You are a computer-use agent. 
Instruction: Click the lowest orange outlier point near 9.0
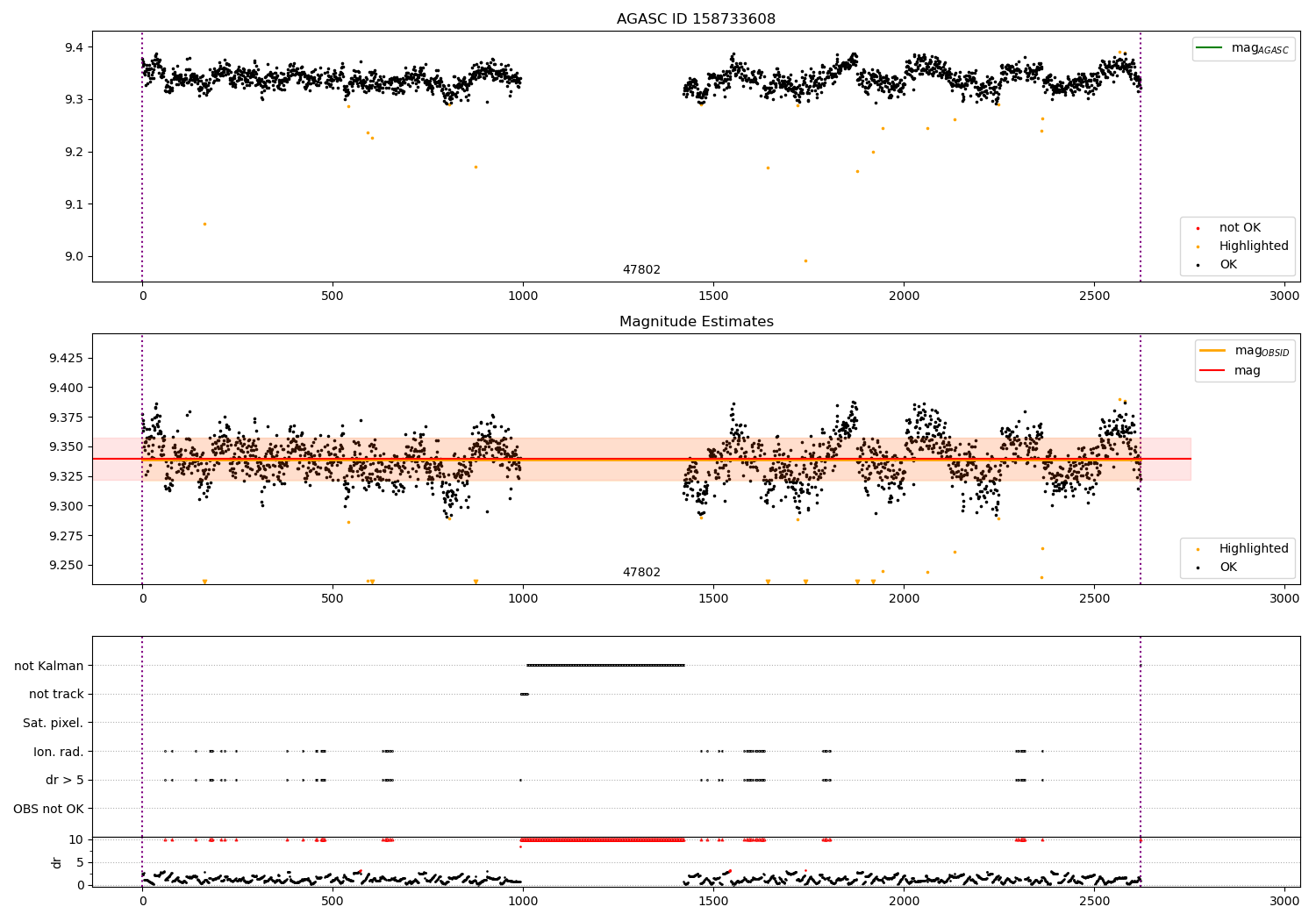(805, 261)
